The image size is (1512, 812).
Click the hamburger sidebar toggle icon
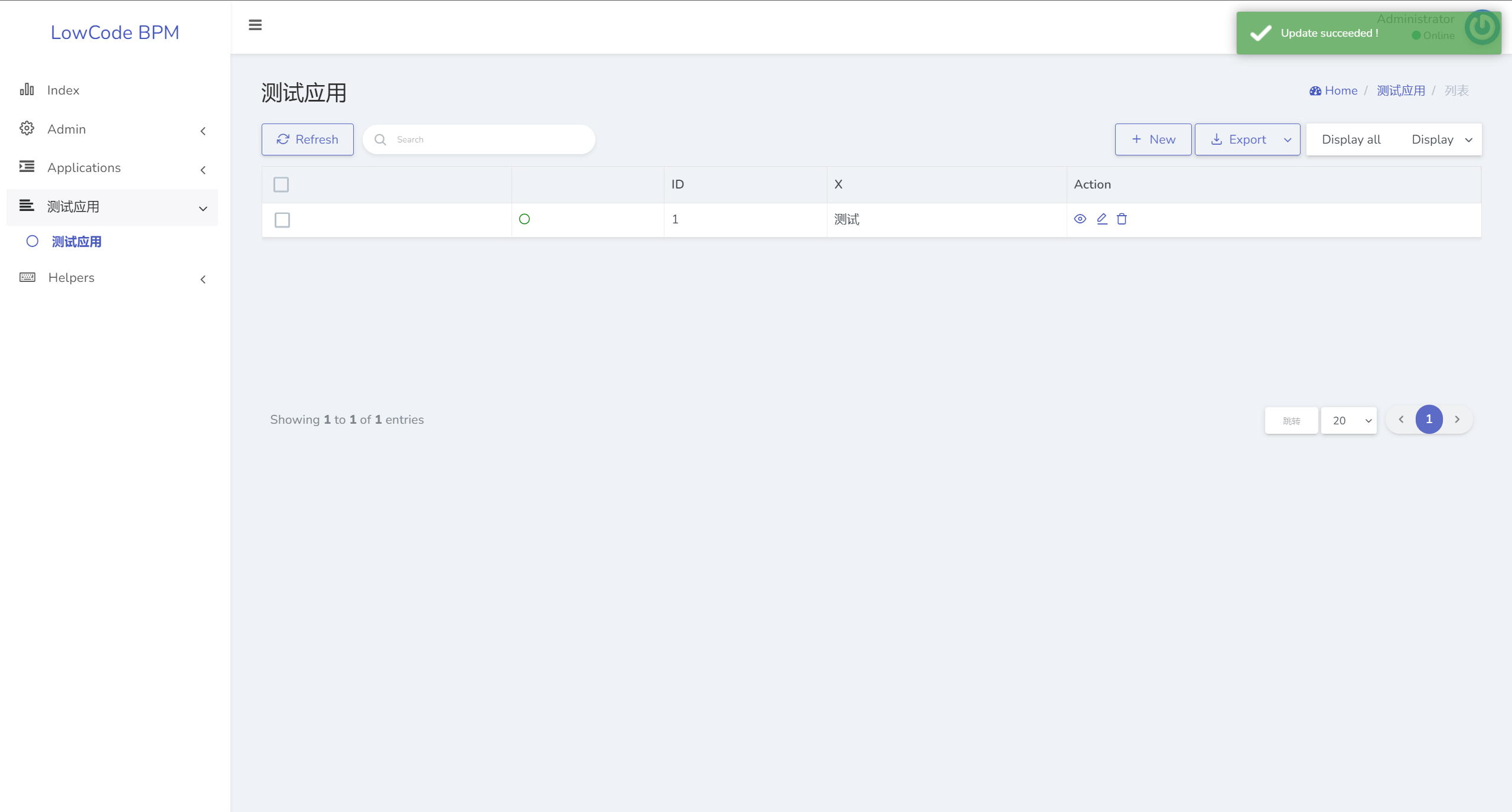255,25
